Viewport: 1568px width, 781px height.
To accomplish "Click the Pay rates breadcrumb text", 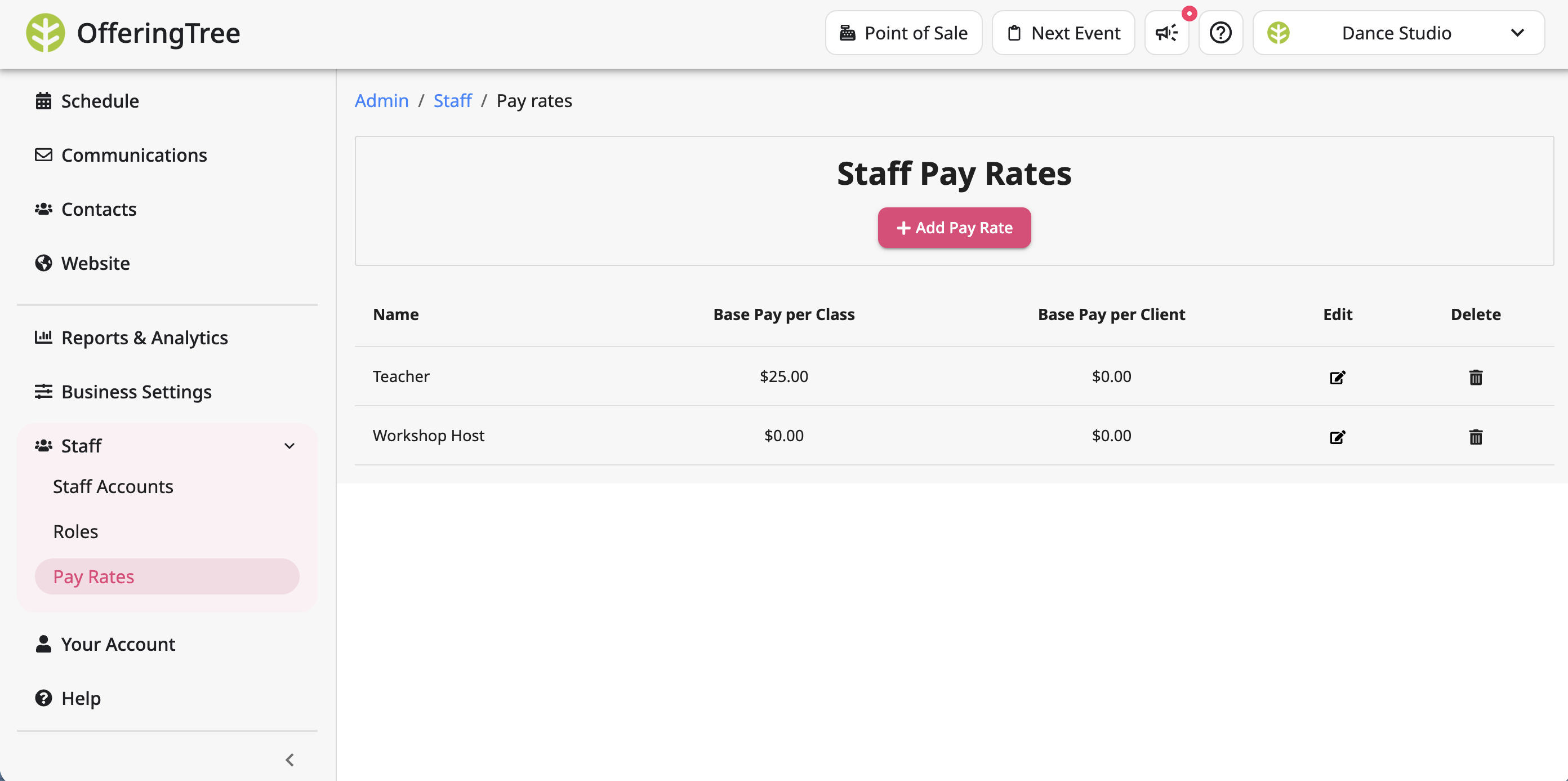I will (534, 100).
